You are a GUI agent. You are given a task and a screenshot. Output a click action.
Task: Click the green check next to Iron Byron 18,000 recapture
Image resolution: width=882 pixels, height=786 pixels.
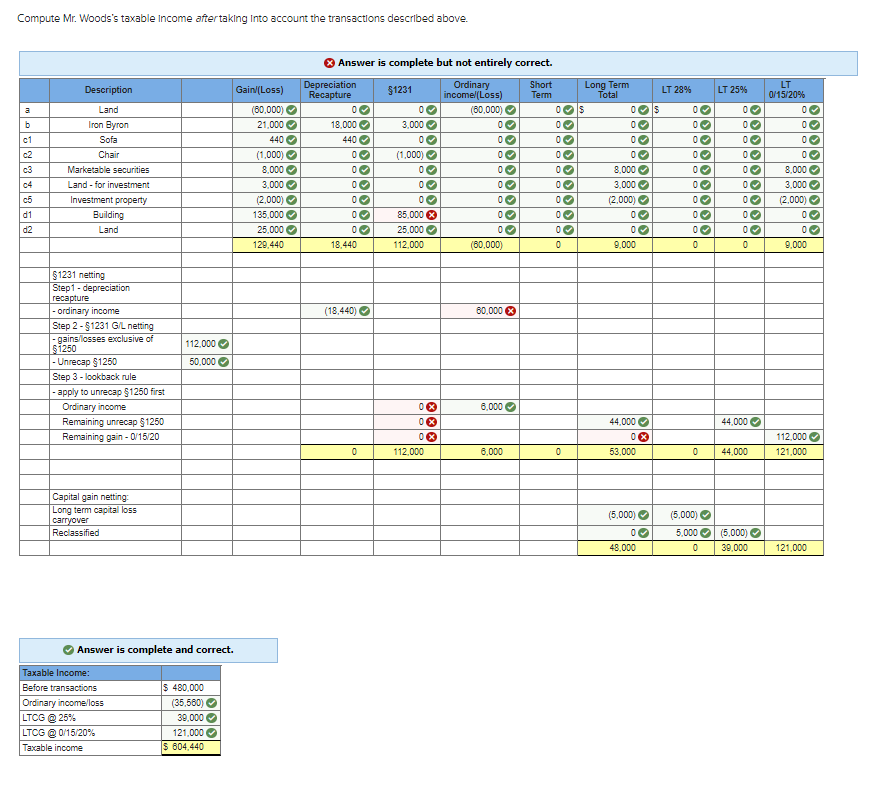point(364,125)
